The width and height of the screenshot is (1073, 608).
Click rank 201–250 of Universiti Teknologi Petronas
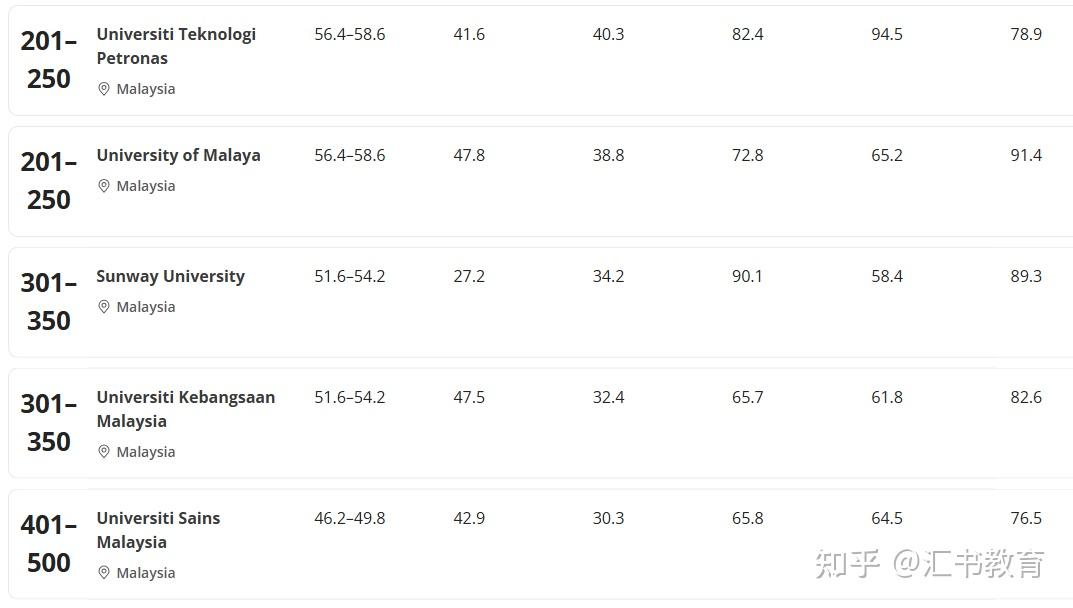(49, 60)
